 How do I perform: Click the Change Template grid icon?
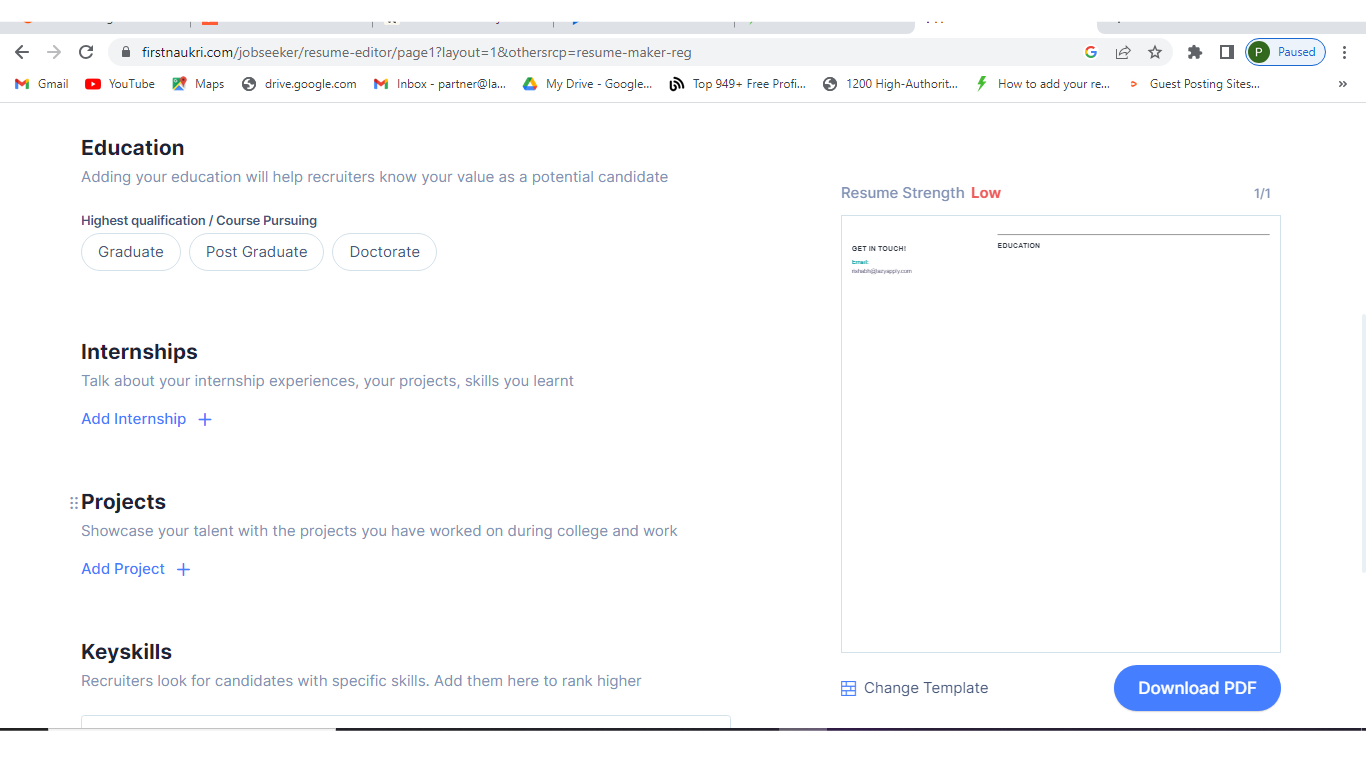pyautogui.click(x=848, y=688)
